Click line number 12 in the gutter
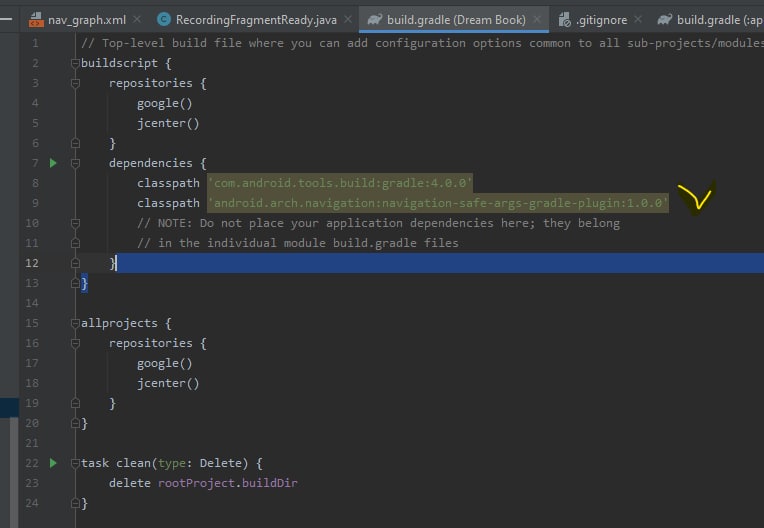Viewport: 764px width, 528px height. (32, 263)
